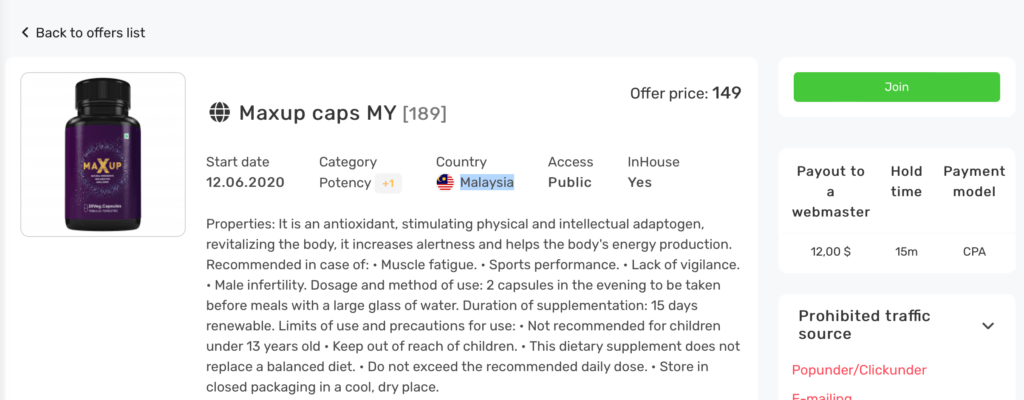
Task: Click the Payout to a webmaster header
Action: (x=830, y=191)
